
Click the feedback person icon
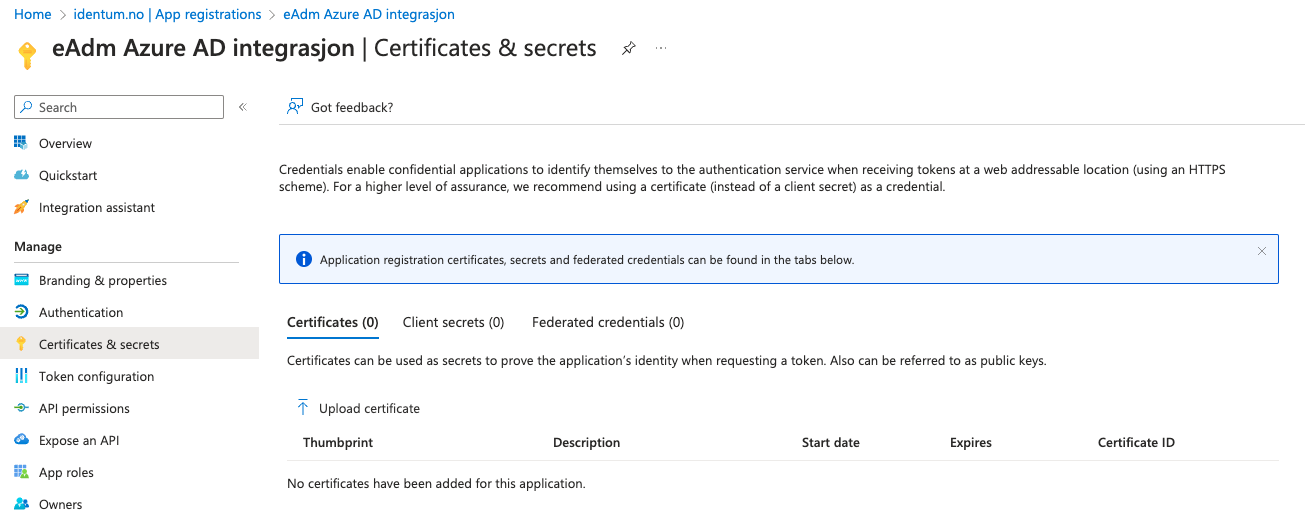295,106
